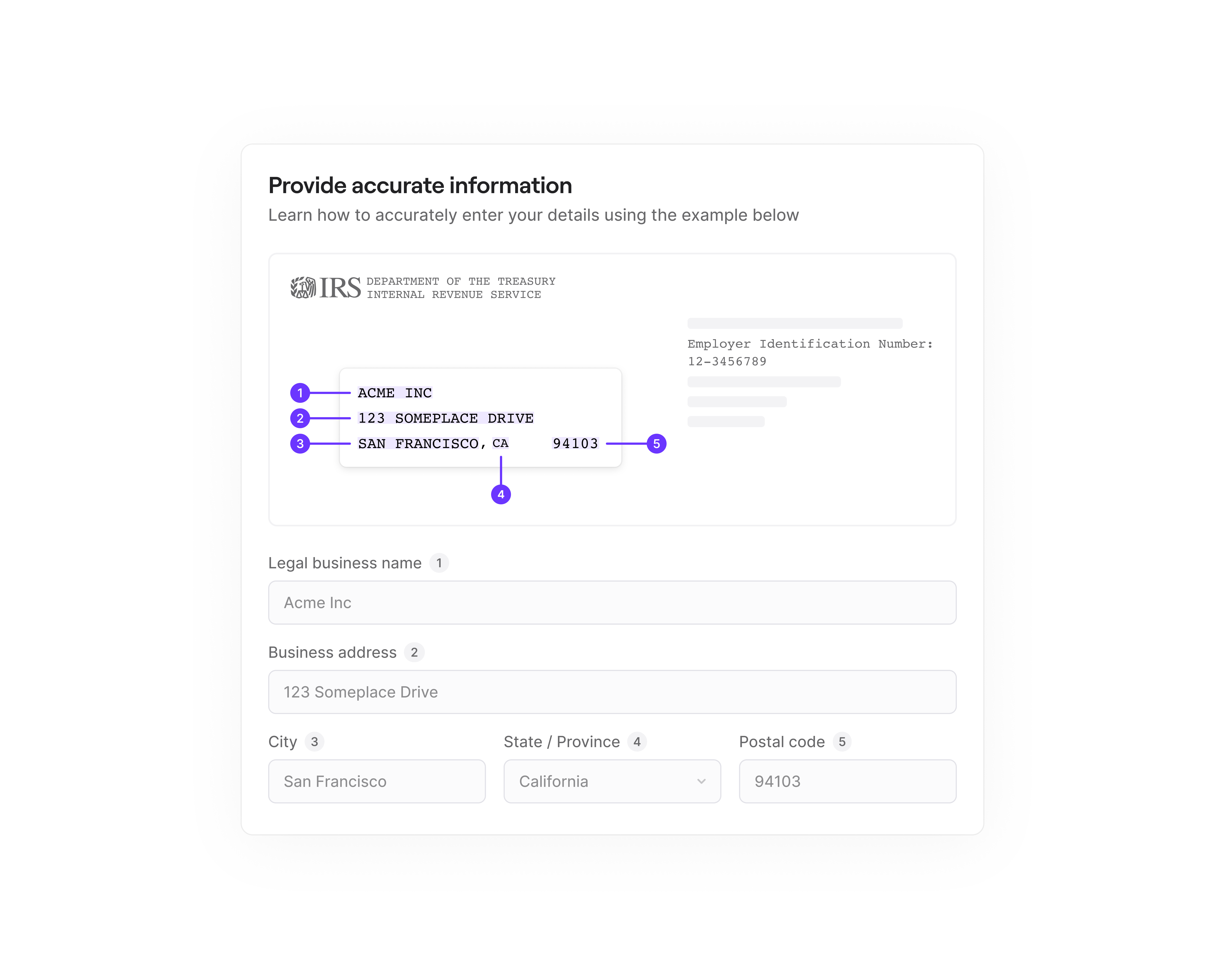Click the City field containing San Francisco

(377, 781)
